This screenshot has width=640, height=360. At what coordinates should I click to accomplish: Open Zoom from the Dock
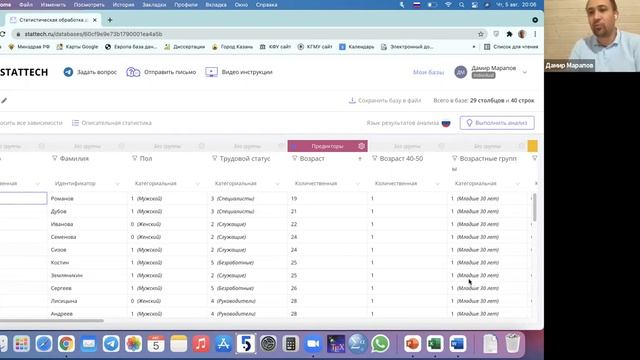[313, 344]
